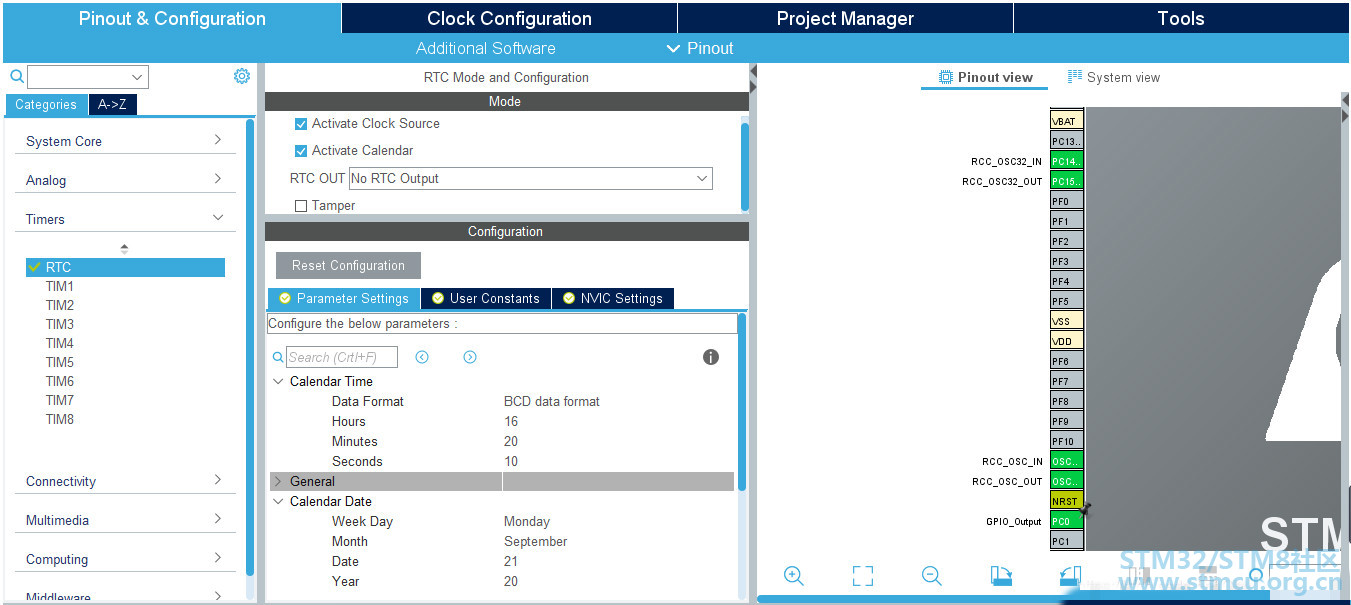
Task: Click the System view grid icon
Action: [x=1075, y=77]
